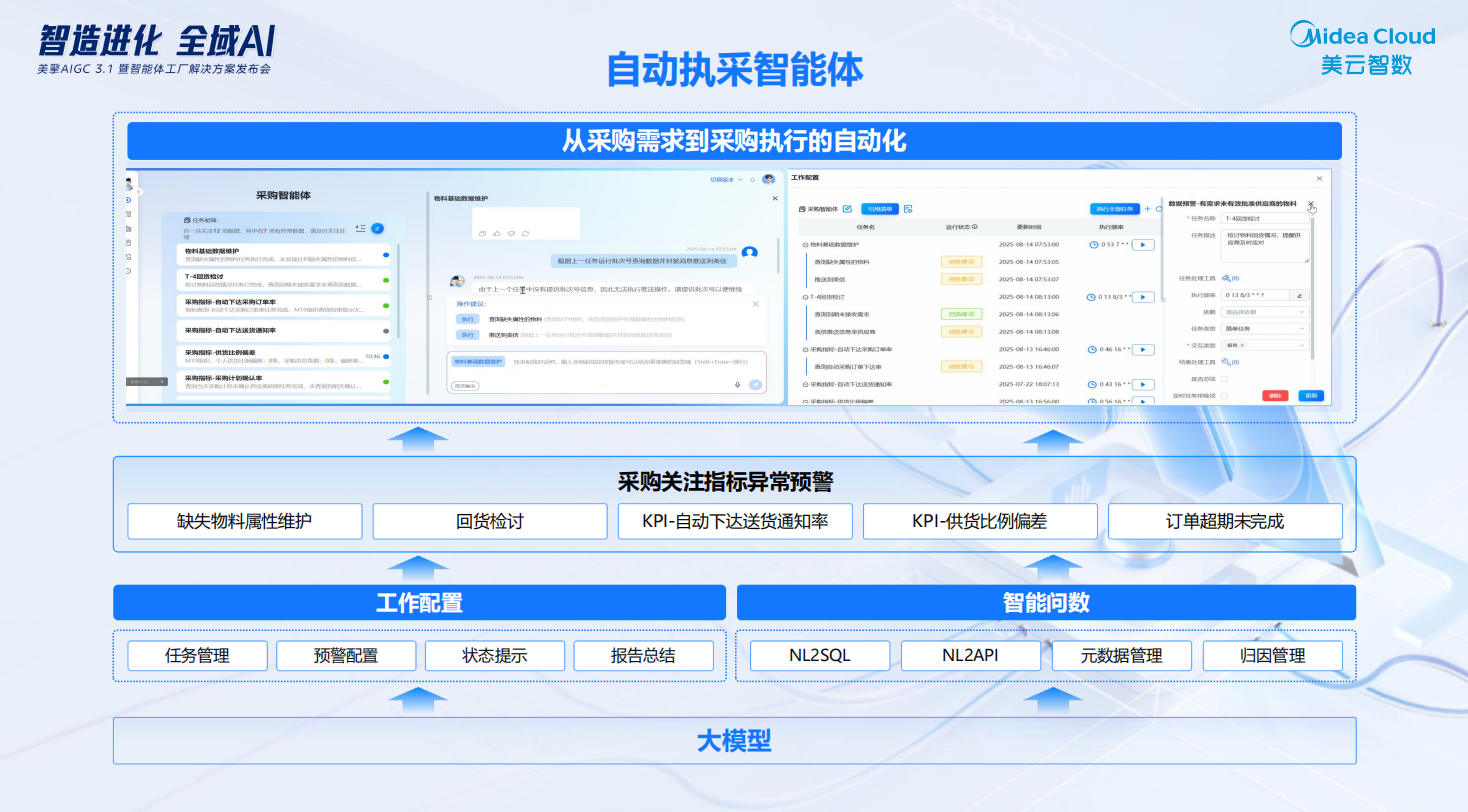Click edit icon next to 采购智能体 title
Image resolution: width=1468 pixels, height=812 pixels.
[x=847, y=209]
